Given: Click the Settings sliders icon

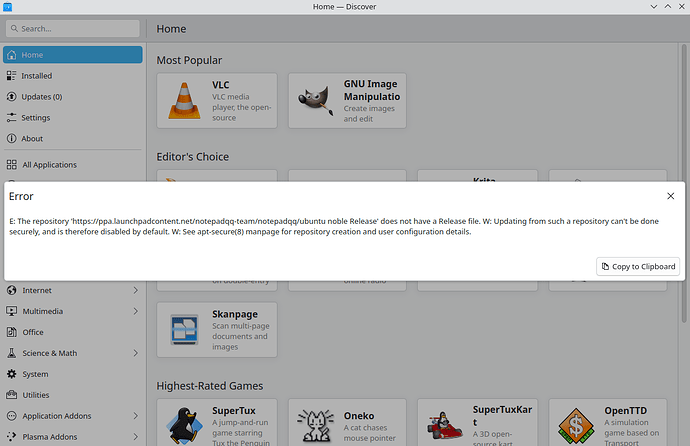Looking at the screenshot, I should [12, 117].
